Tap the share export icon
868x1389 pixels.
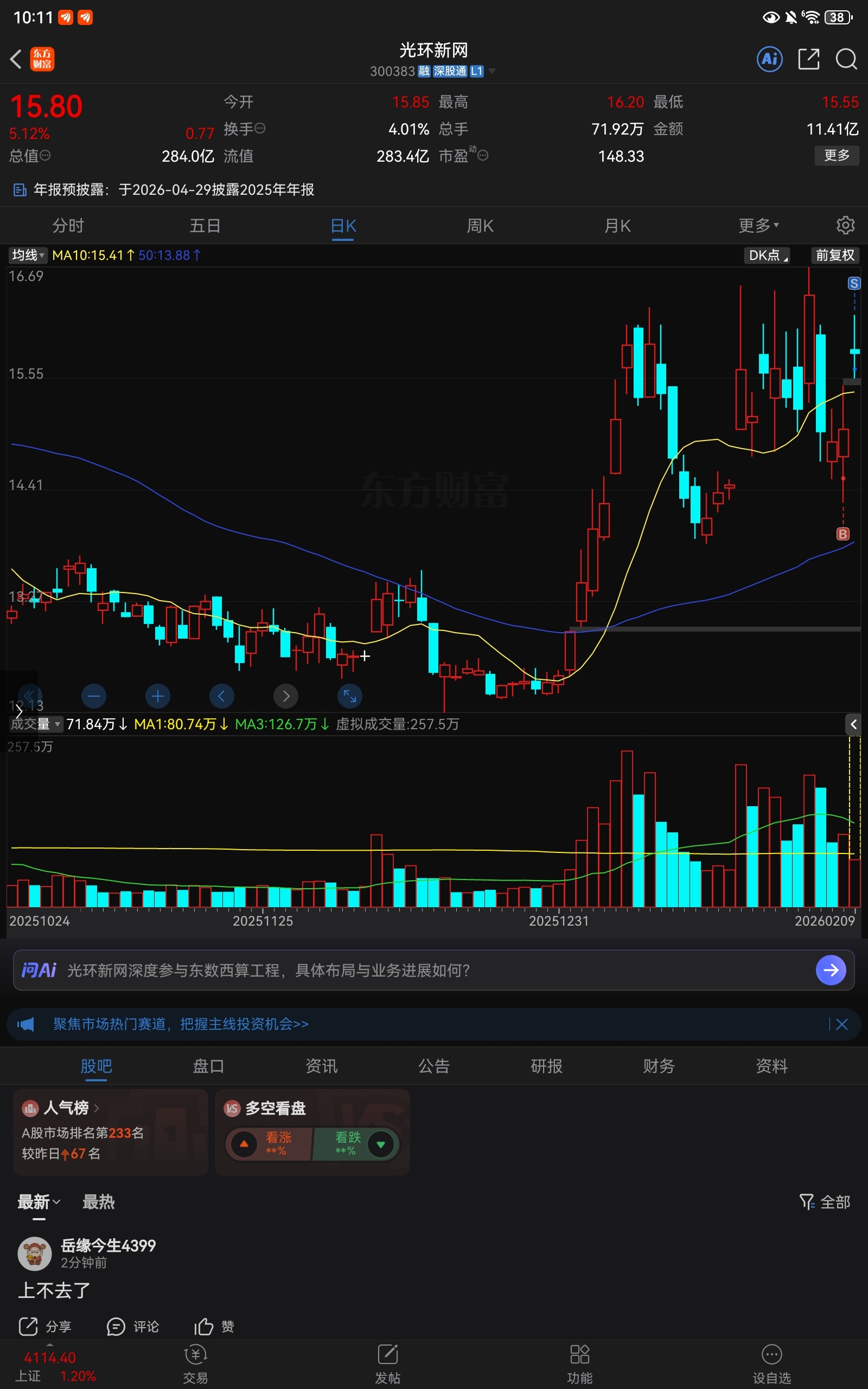(x=808, y=59)
